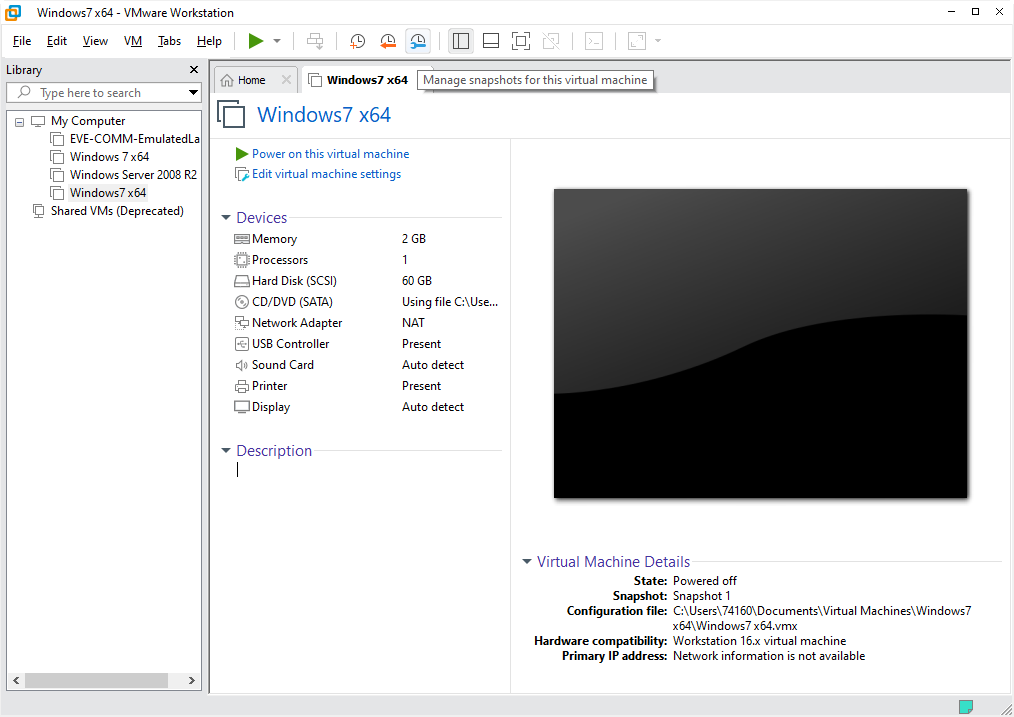Click the Printer device icon
Viewport: 1014px width, 717px height.
pyautogui.click(x=242, y=386)
